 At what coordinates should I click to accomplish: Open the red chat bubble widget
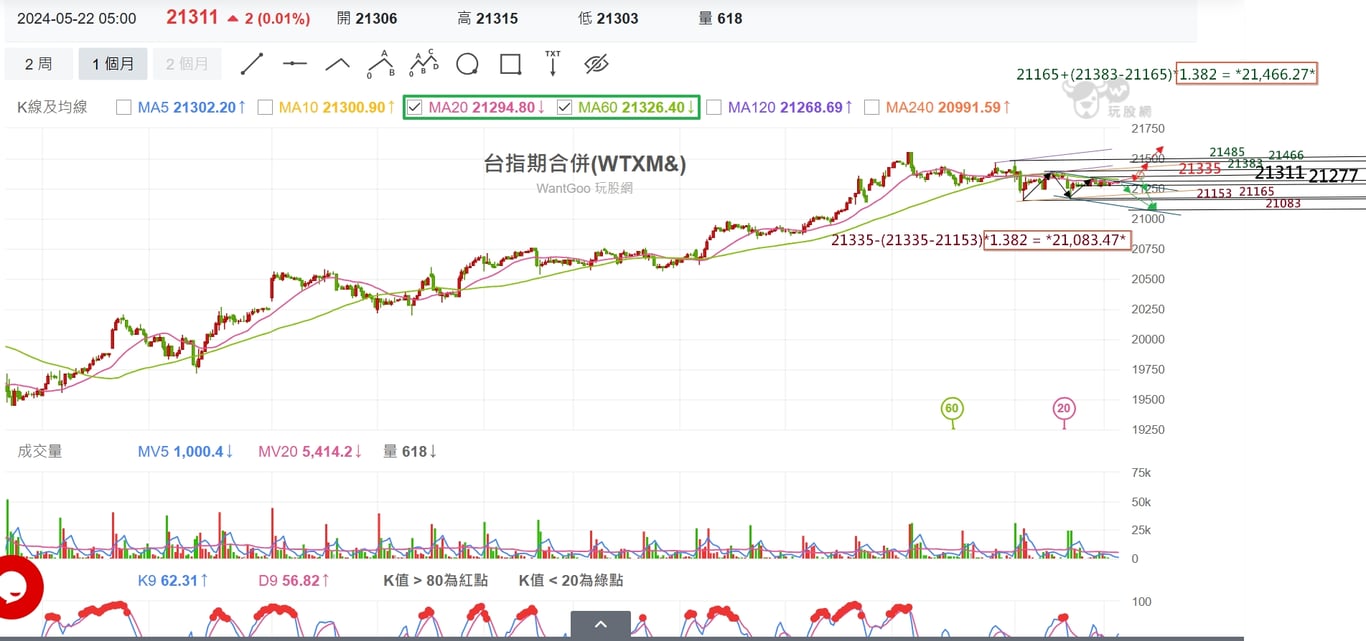coord(17,588)
